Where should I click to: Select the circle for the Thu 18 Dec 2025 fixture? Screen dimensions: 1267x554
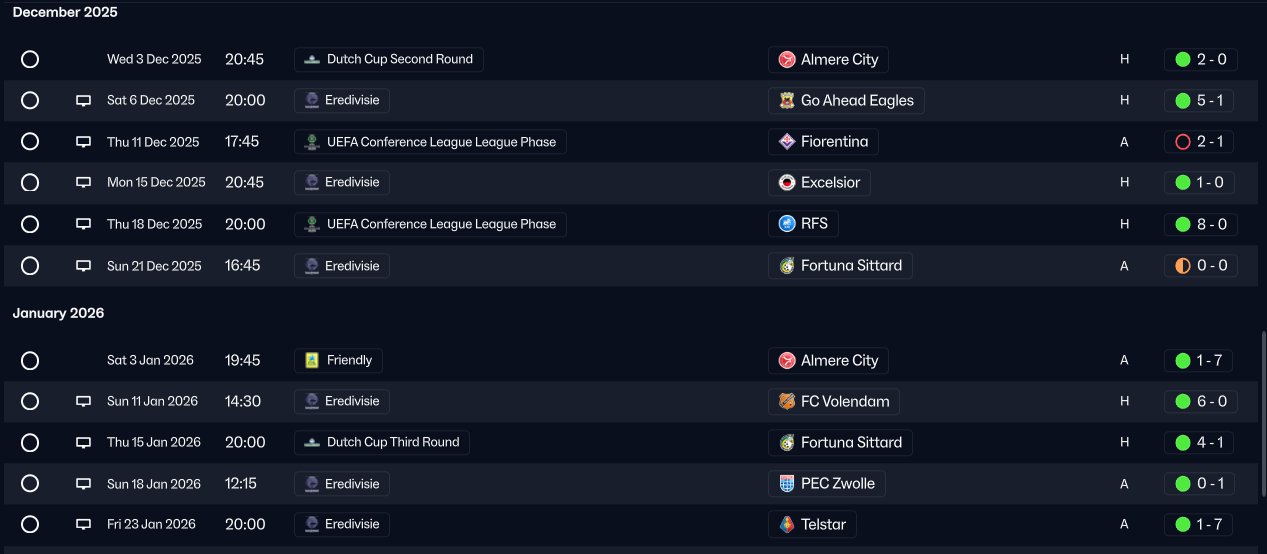[x=30, y=224]
